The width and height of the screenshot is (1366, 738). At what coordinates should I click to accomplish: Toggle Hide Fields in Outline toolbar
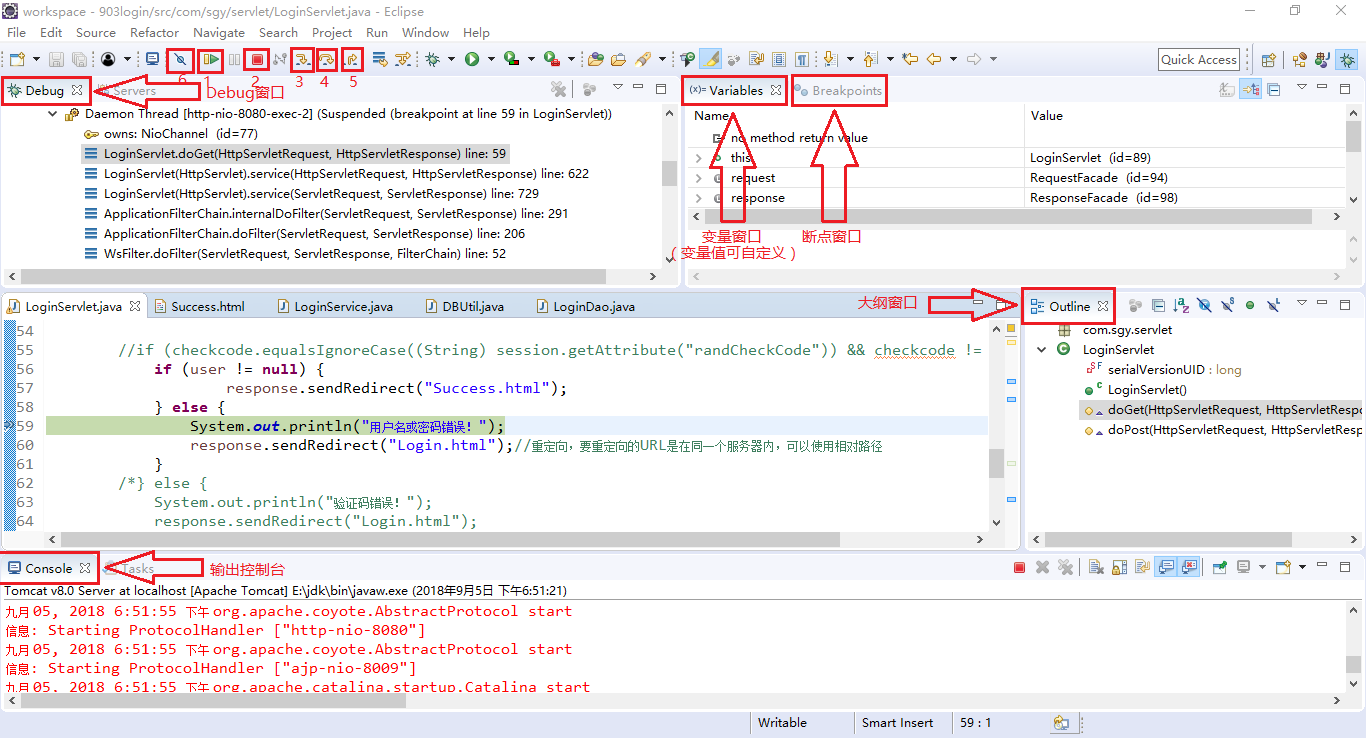pos(1204,306)
